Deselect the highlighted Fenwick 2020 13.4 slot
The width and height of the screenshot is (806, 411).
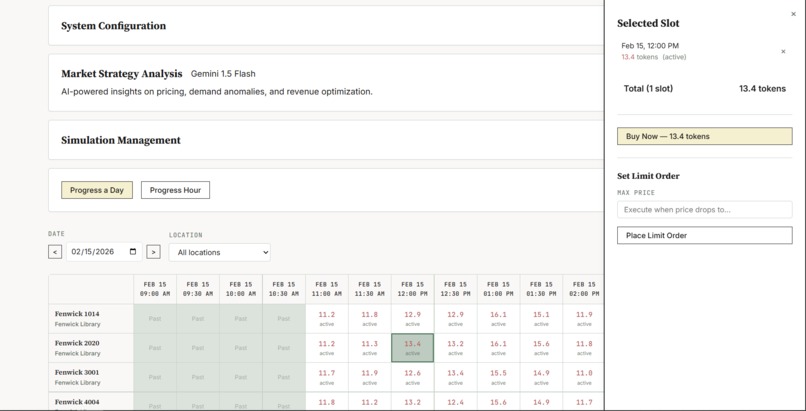click(412, 348)
